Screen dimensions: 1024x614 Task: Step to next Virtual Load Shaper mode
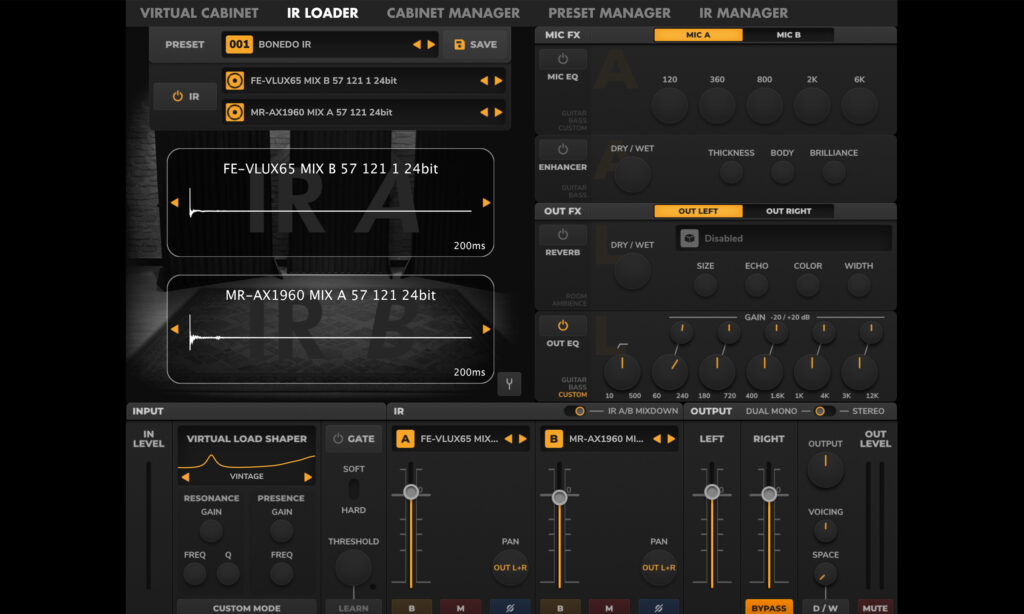[x=308, y=477]
